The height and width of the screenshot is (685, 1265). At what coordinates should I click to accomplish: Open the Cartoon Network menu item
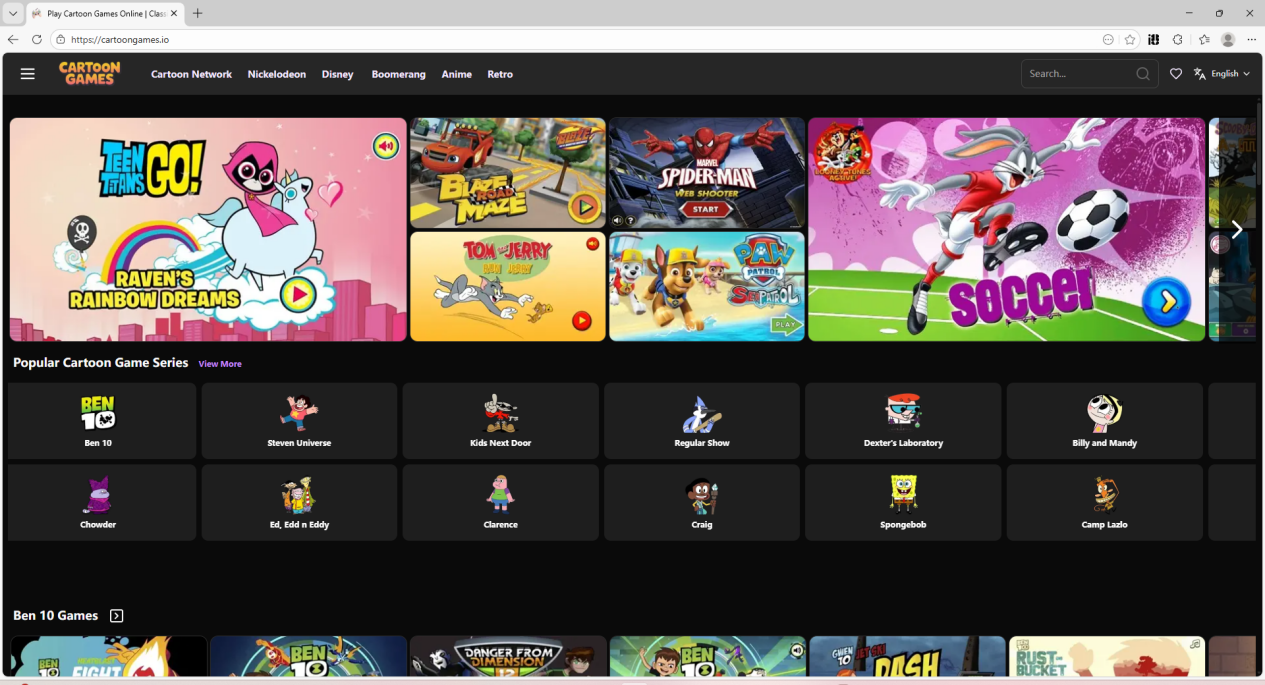[191, 74]
